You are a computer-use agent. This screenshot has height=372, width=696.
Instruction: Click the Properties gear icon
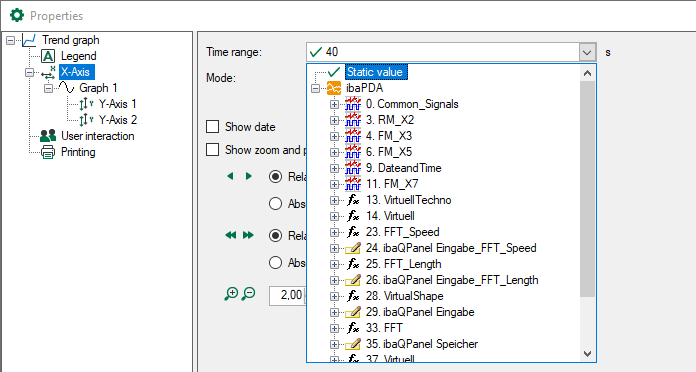tap(17, 16)
